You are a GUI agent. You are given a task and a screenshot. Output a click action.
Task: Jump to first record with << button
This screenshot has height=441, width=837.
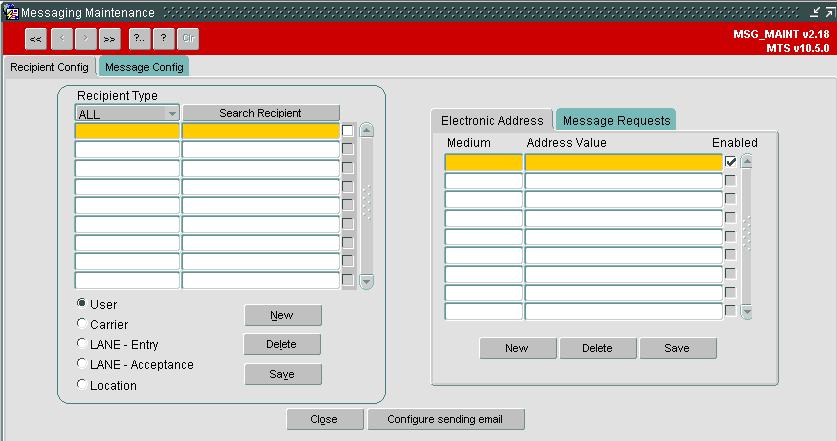pyautogui.click(x=36, y=39)
